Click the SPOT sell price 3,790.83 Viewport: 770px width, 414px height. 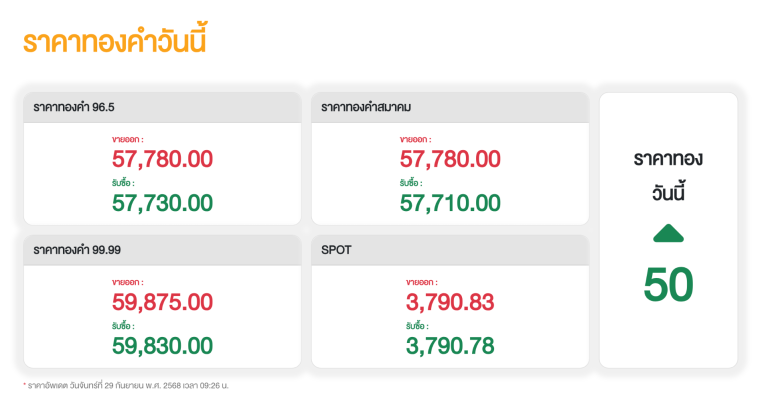[x=450, y=302]
